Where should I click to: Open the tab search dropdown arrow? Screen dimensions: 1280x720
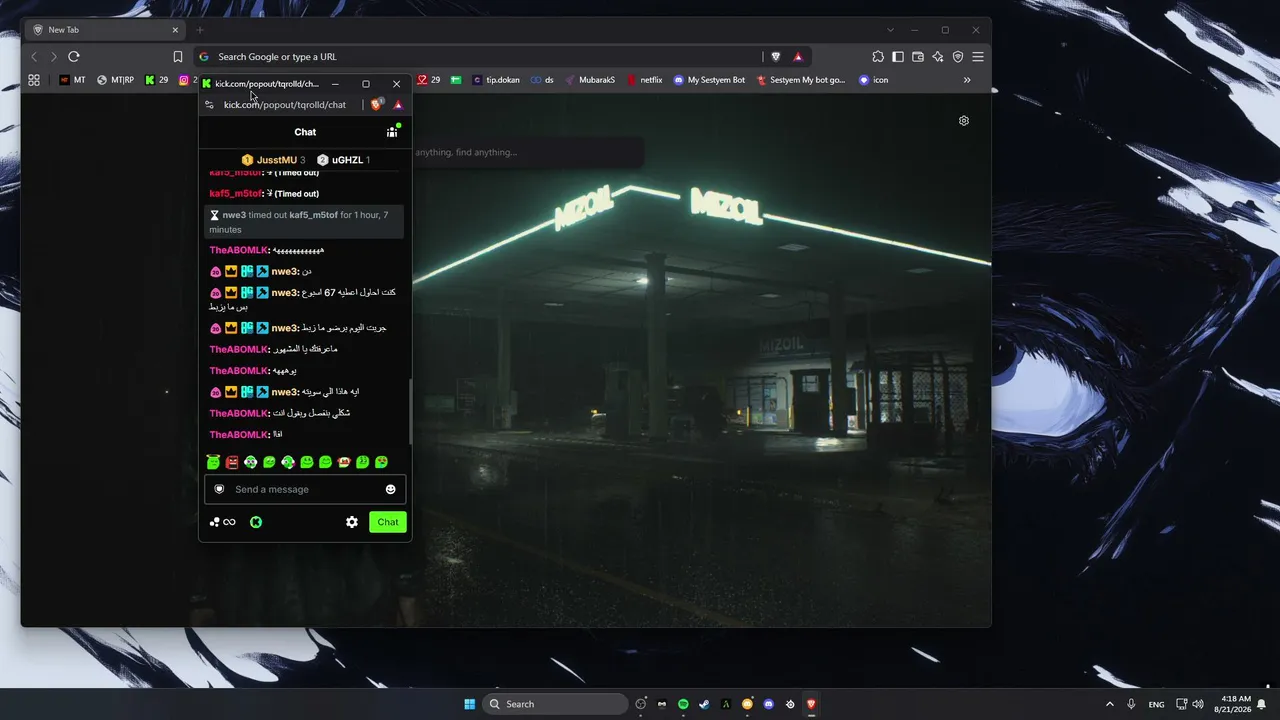pyautogui.click(x=890, y=30)
